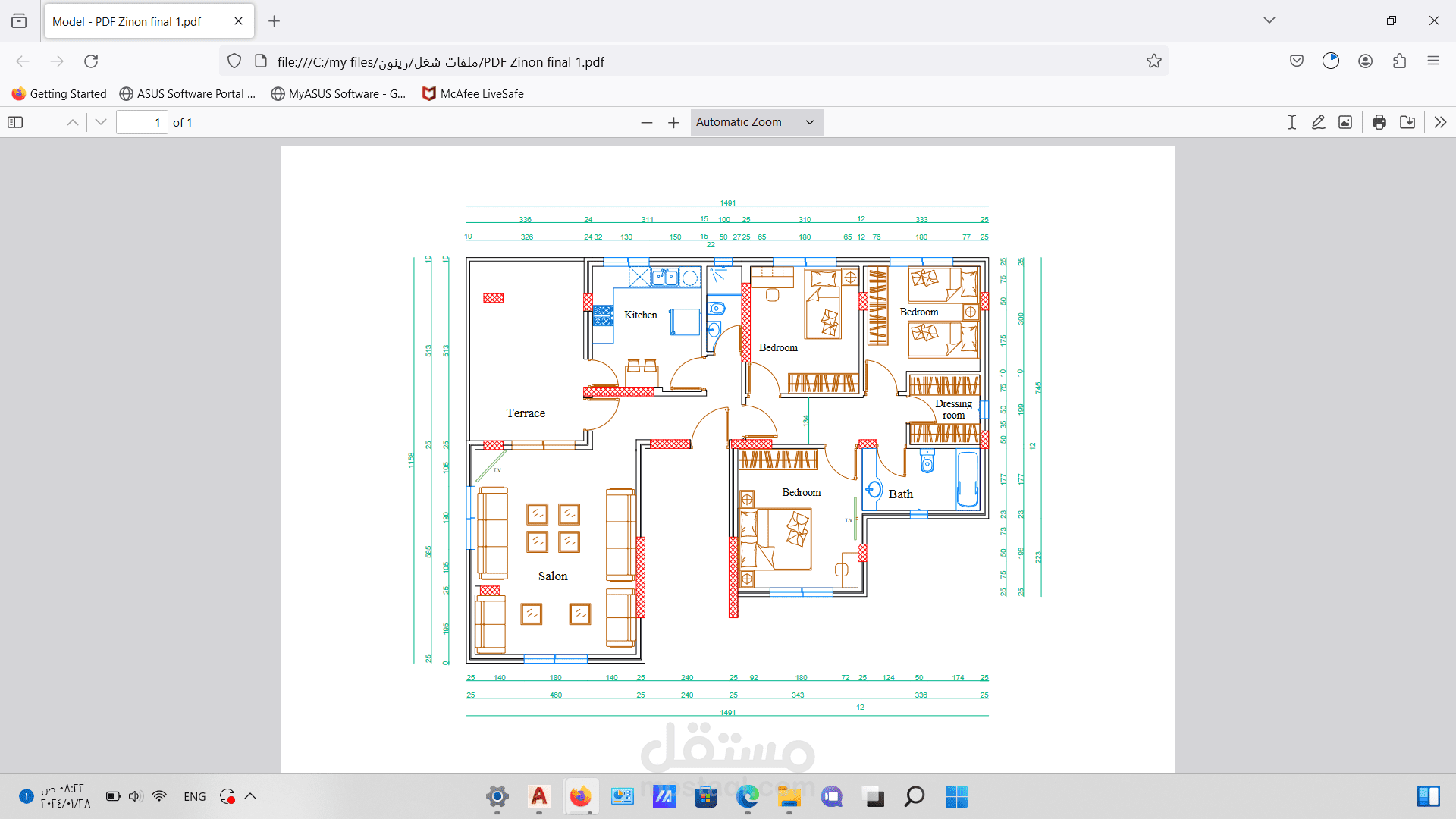The image size is (1456, 819).
Task: Open the Getting Started bookmark
Action: [59, 94]
